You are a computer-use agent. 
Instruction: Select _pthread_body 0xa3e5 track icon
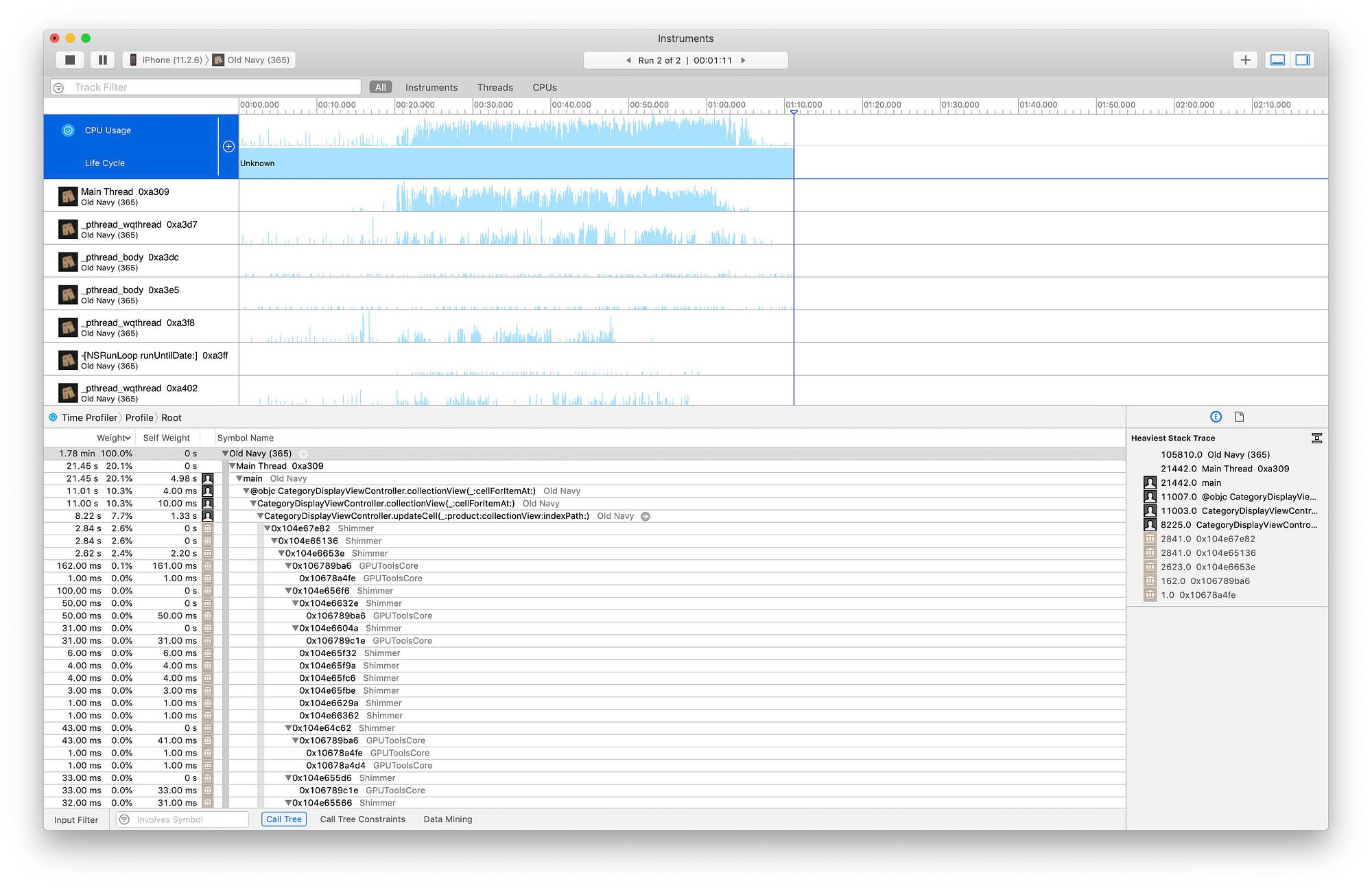tap(68, 295)
